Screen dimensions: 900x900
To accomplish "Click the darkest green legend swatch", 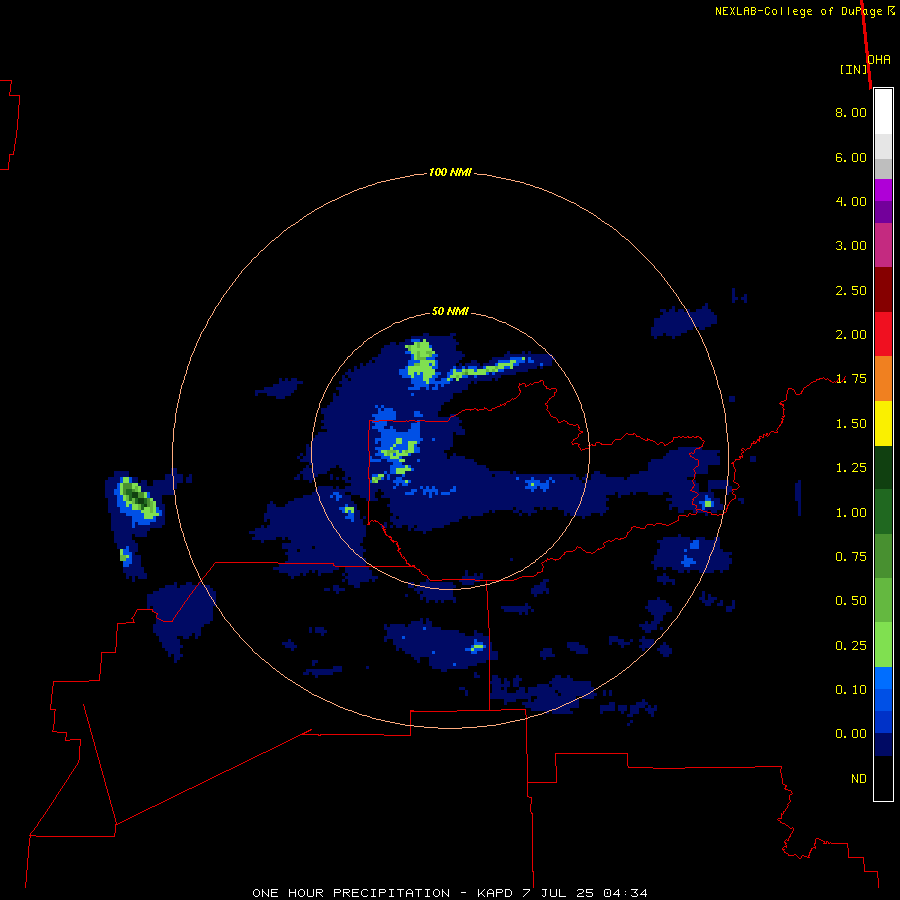I will [883, 467].
